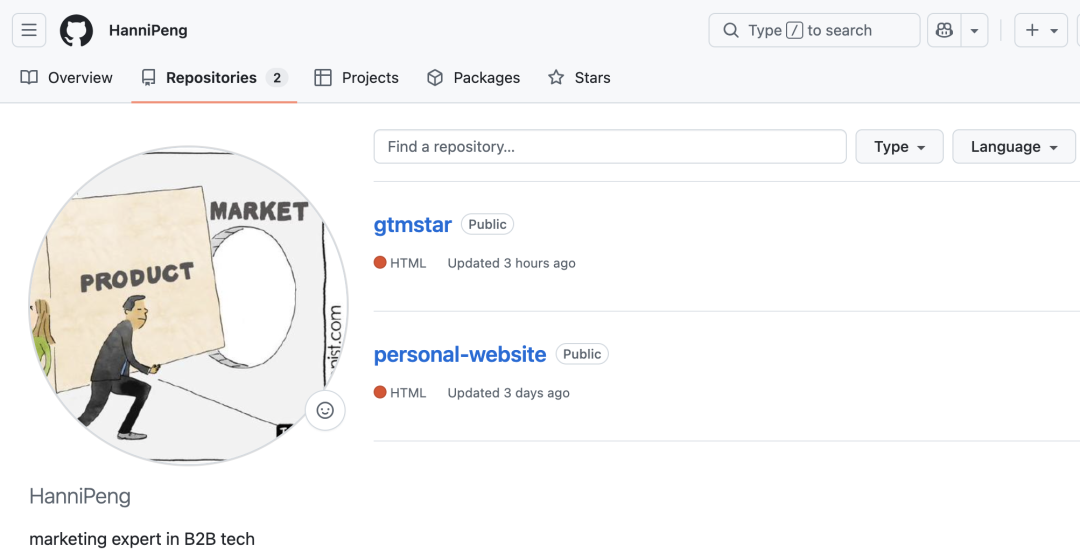Click the magnifier search icon

731,30
